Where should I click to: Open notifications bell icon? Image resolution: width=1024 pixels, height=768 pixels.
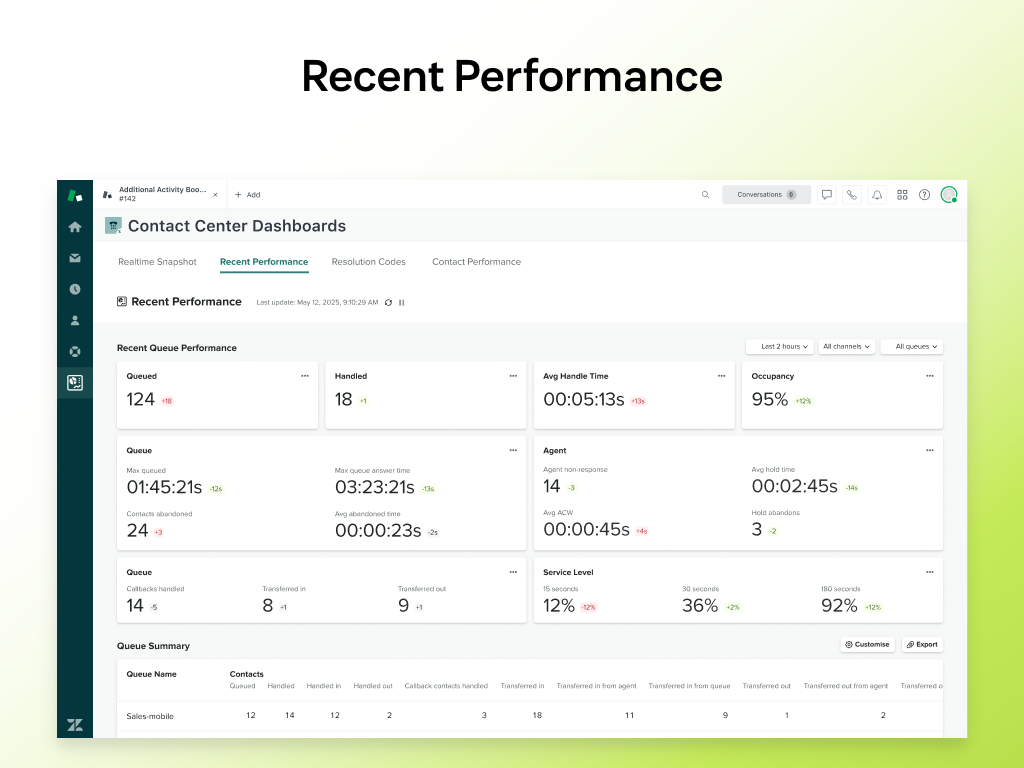[x=877, y=195]
